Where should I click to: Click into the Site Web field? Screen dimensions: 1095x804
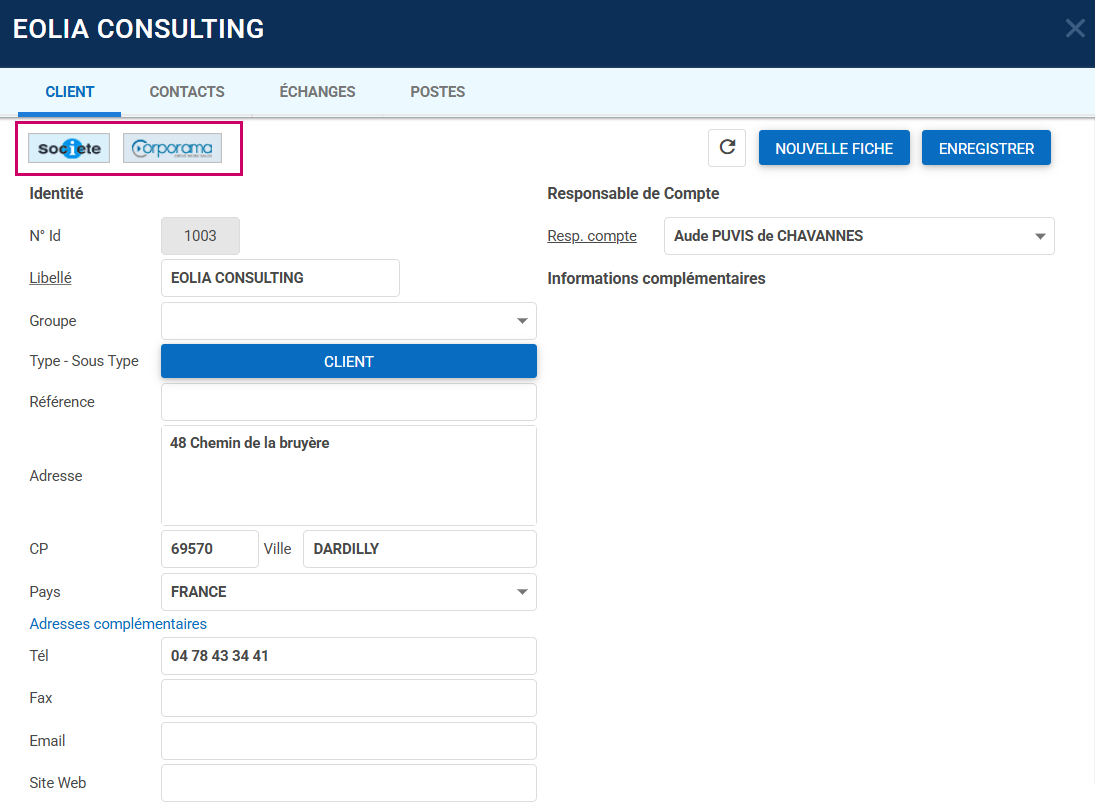pos(348,783)
